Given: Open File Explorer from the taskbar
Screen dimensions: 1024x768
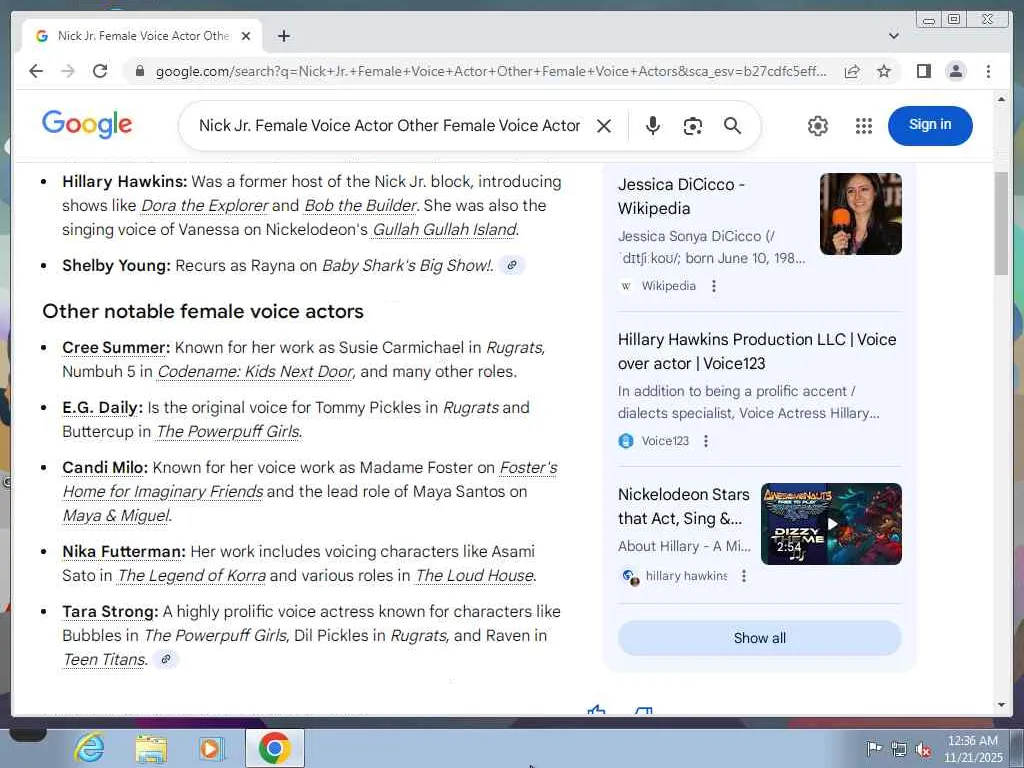Looking at the screenshot, I should [x=151, y=748].
